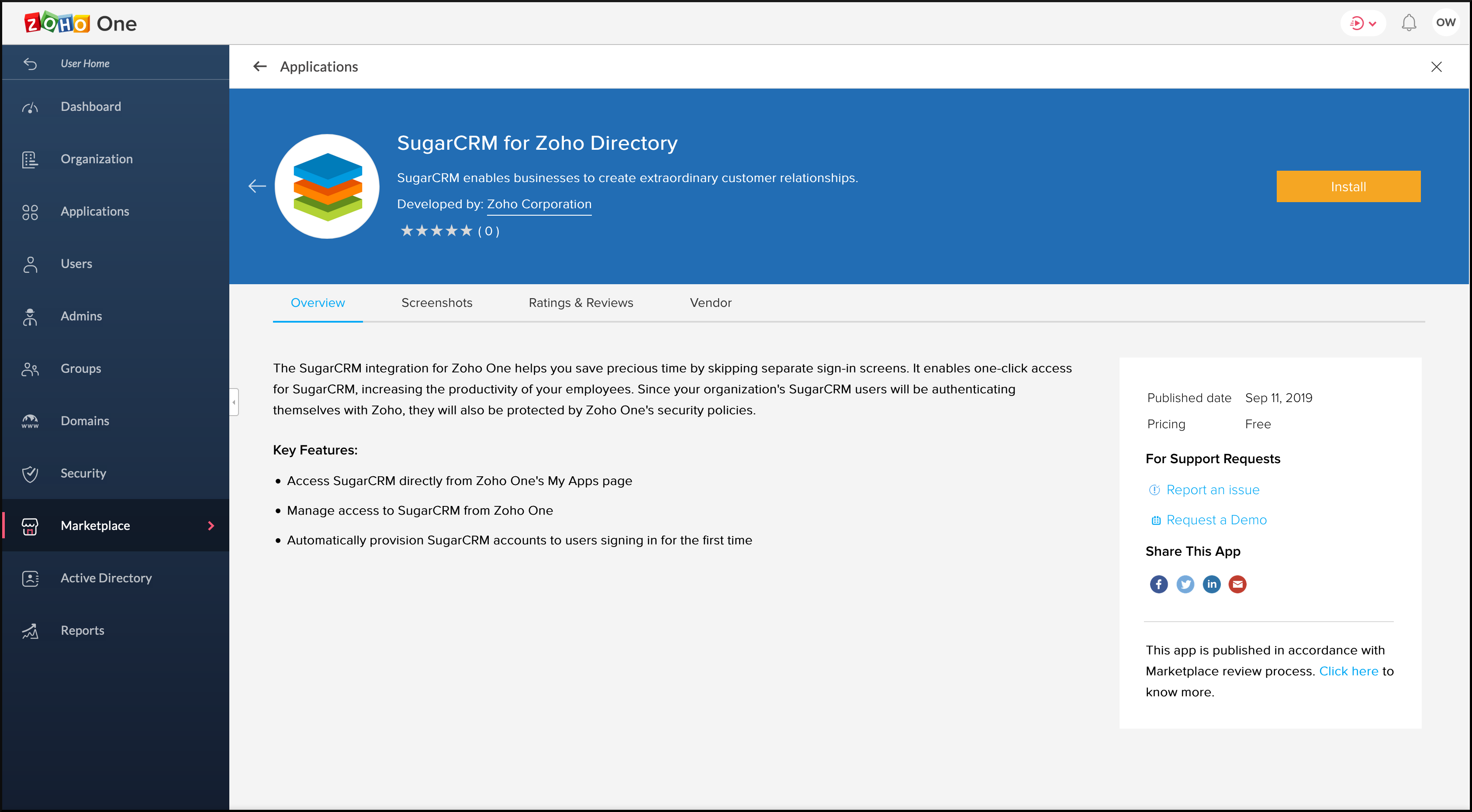Click the Report an issue icon
The image size is (1472, 812).
click(x=1154, y=490)
